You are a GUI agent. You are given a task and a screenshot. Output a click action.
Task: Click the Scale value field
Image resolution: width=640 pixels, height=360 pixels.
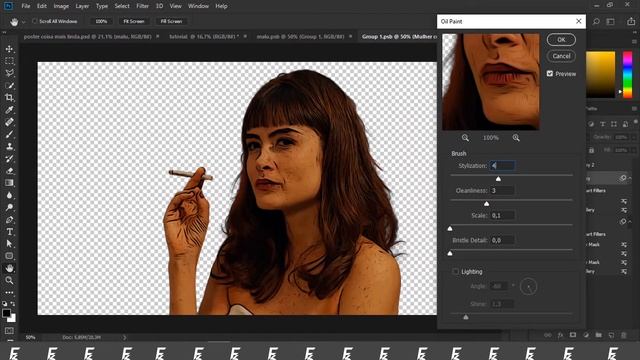(502, 215)
